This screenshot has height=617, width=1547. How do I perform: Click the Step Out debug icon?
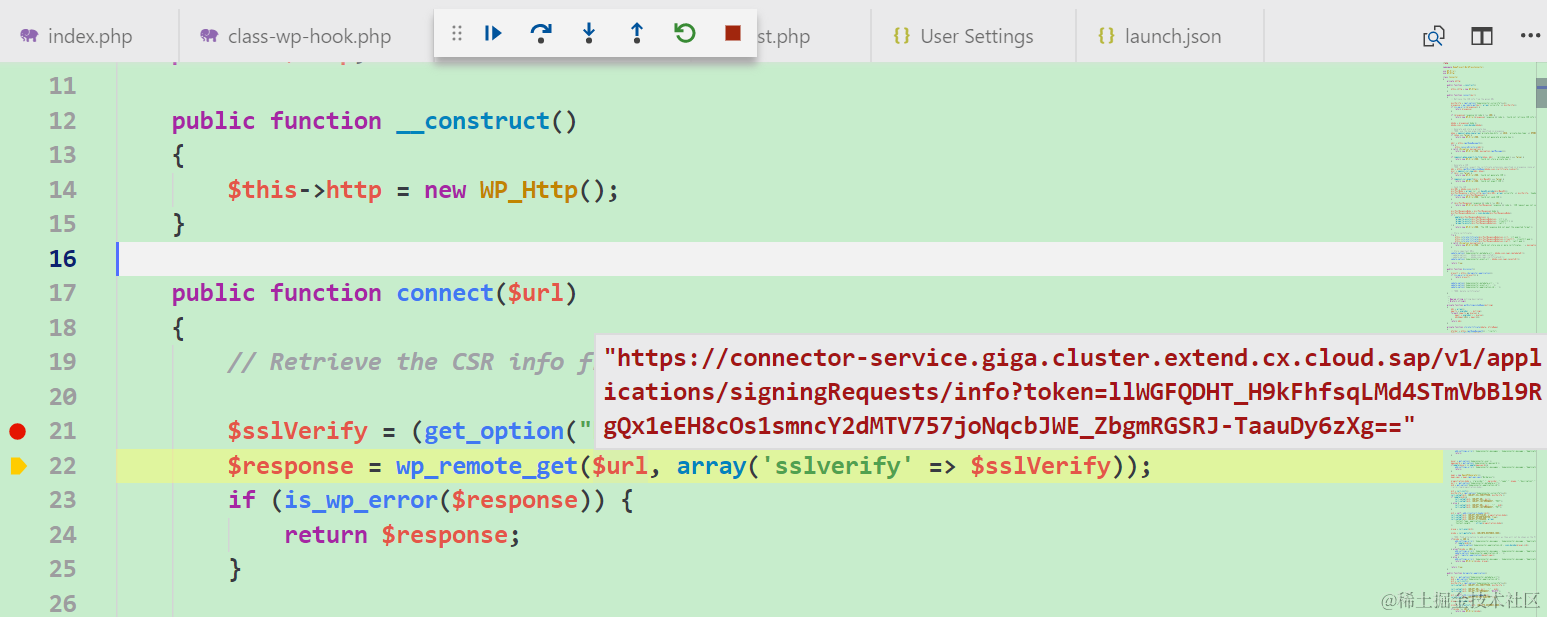(x=636, y=34)
